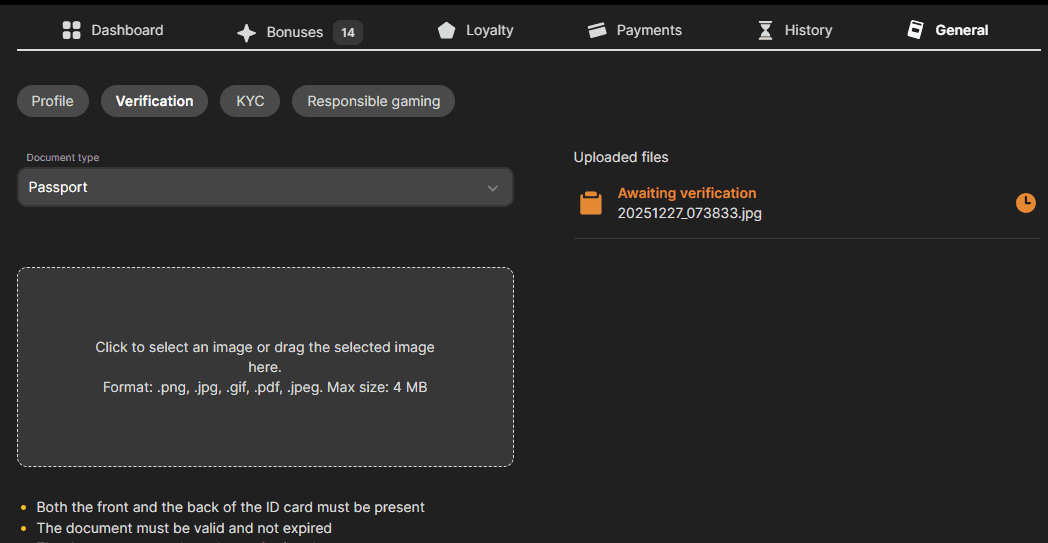Select the Verification pill button

pyautogui.click(x=154, y=101)
